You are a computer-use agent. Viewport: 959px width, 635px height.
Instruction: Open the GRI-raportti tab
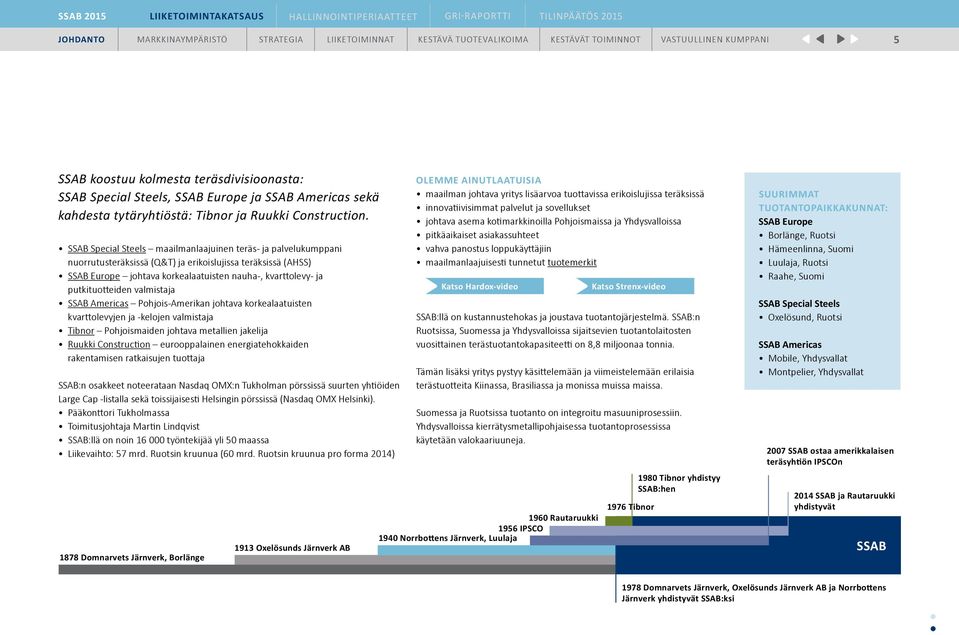[x=477, y=16]
